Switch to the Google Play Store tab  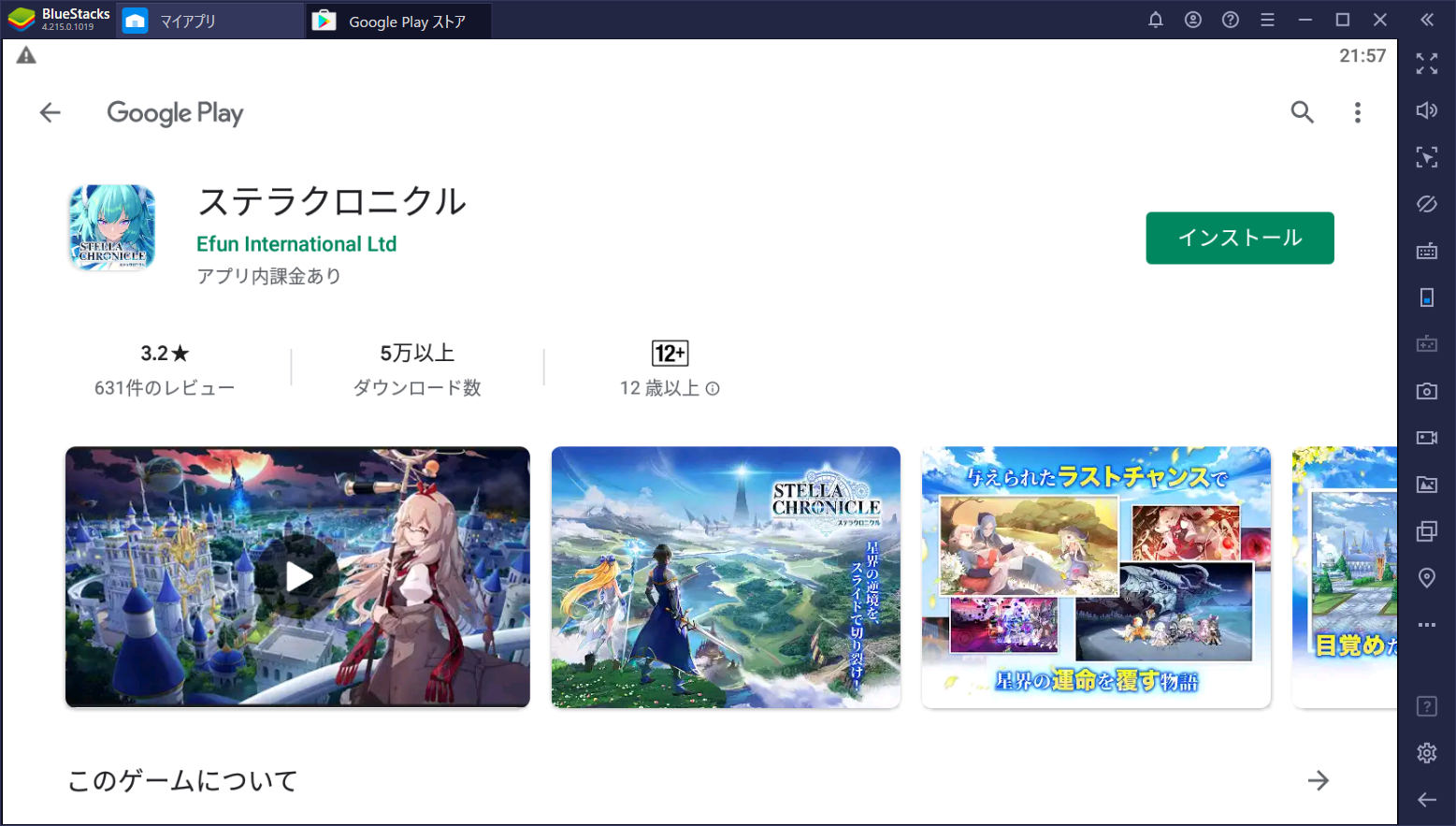(x=398, y=21)
